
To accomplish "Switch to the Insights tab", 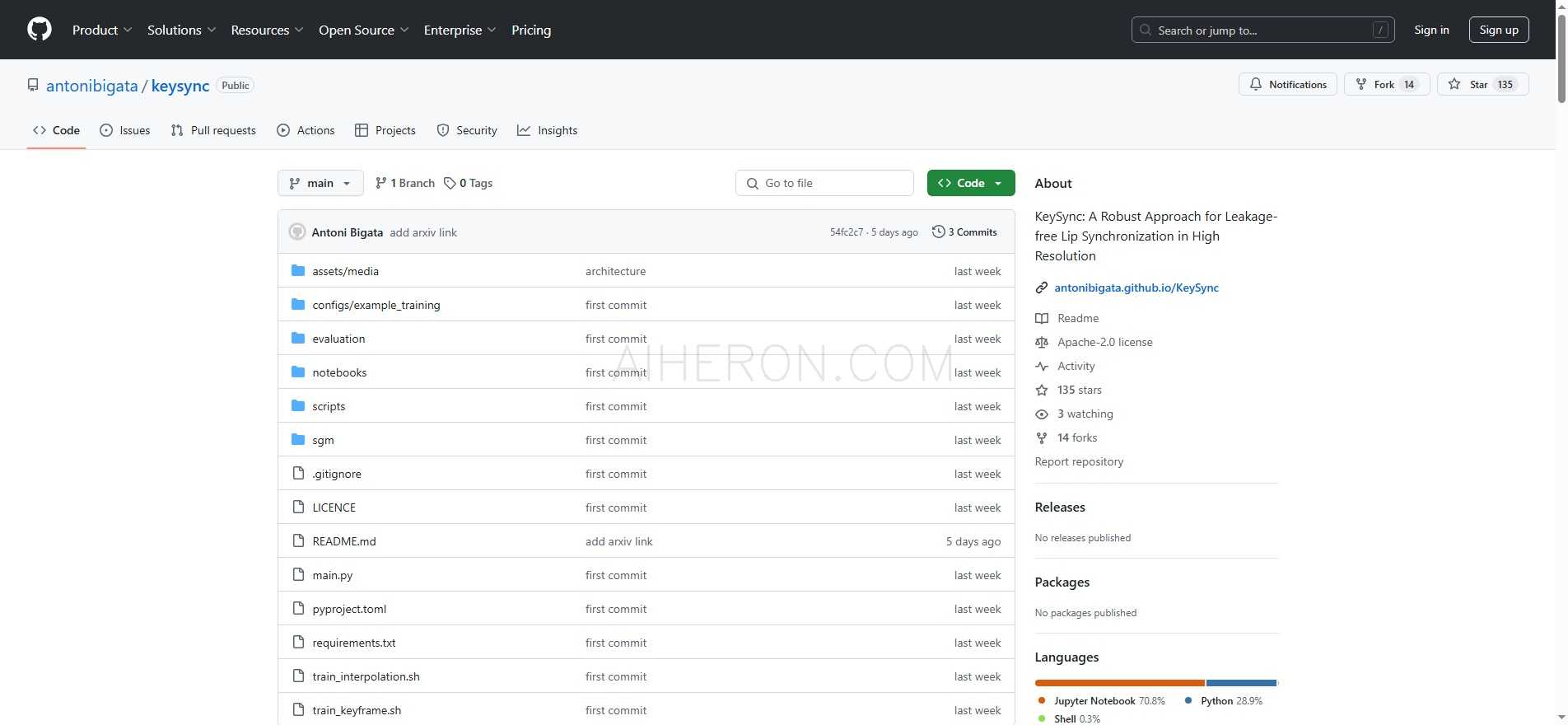I will point(547,130).
